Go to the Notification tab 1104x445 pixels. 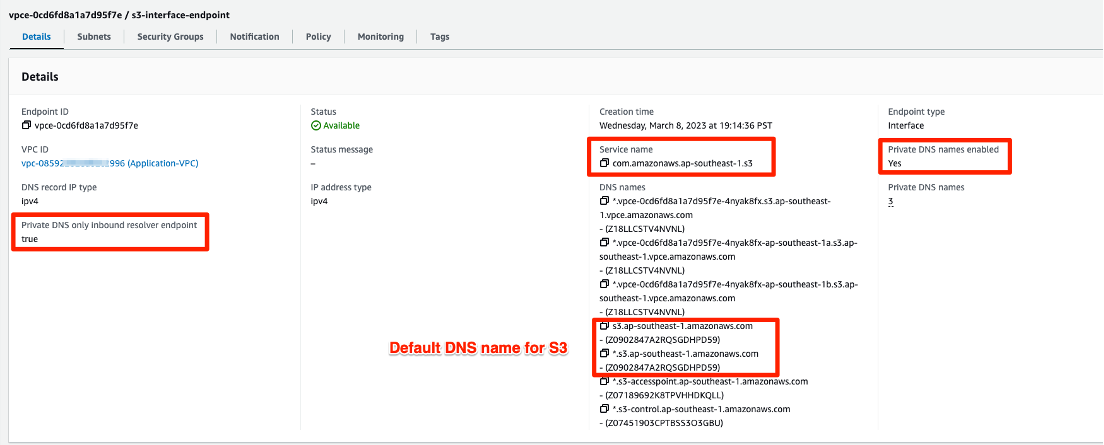click(254, 37)
